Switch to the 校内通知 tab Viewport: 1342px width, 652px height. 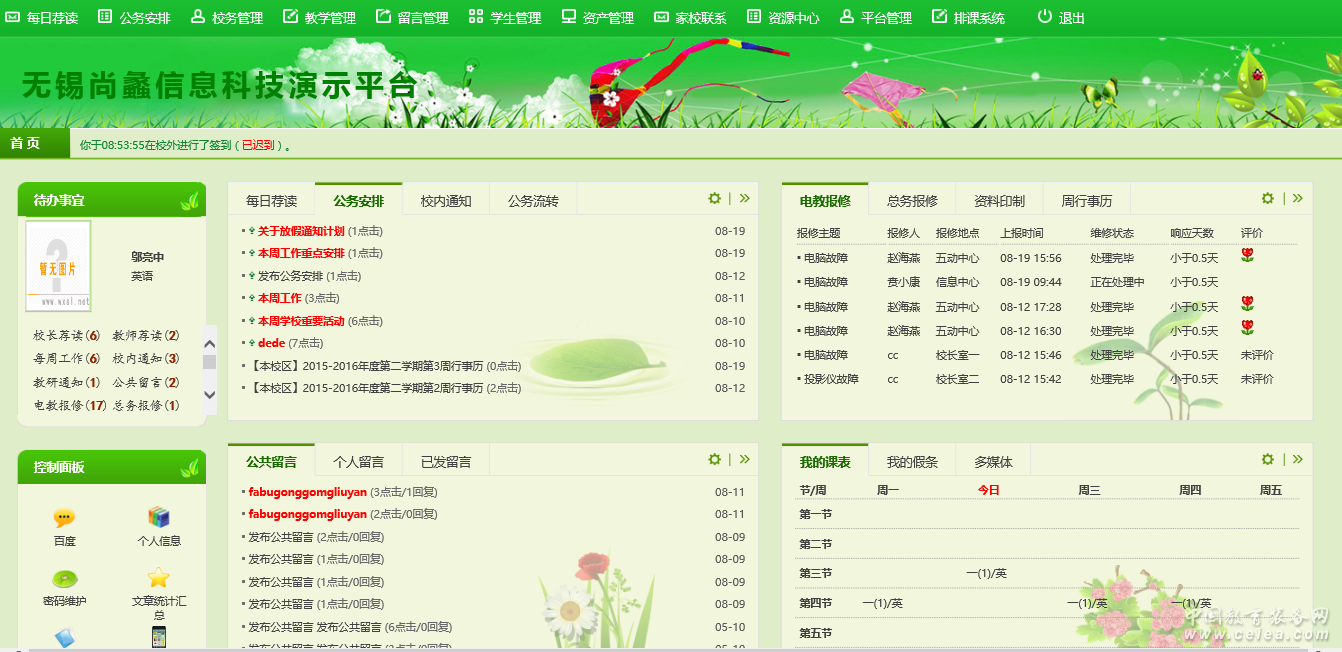click(446, 201)
